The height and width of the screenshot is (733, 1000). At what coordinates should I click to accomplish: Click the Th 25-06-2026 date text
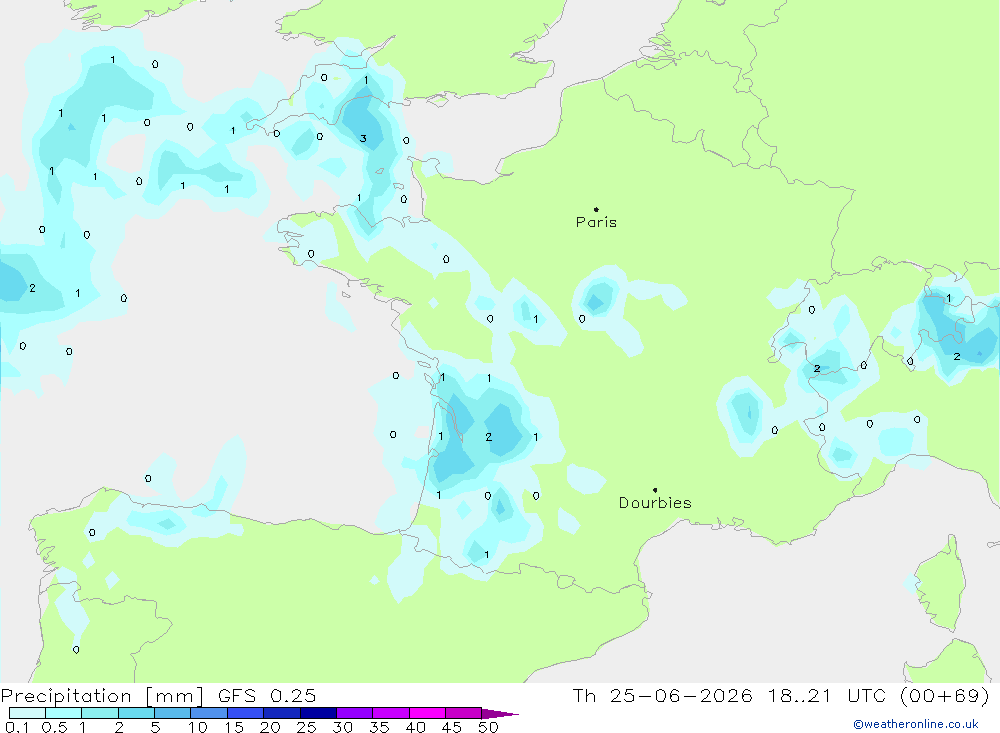[x=663, y=696]
